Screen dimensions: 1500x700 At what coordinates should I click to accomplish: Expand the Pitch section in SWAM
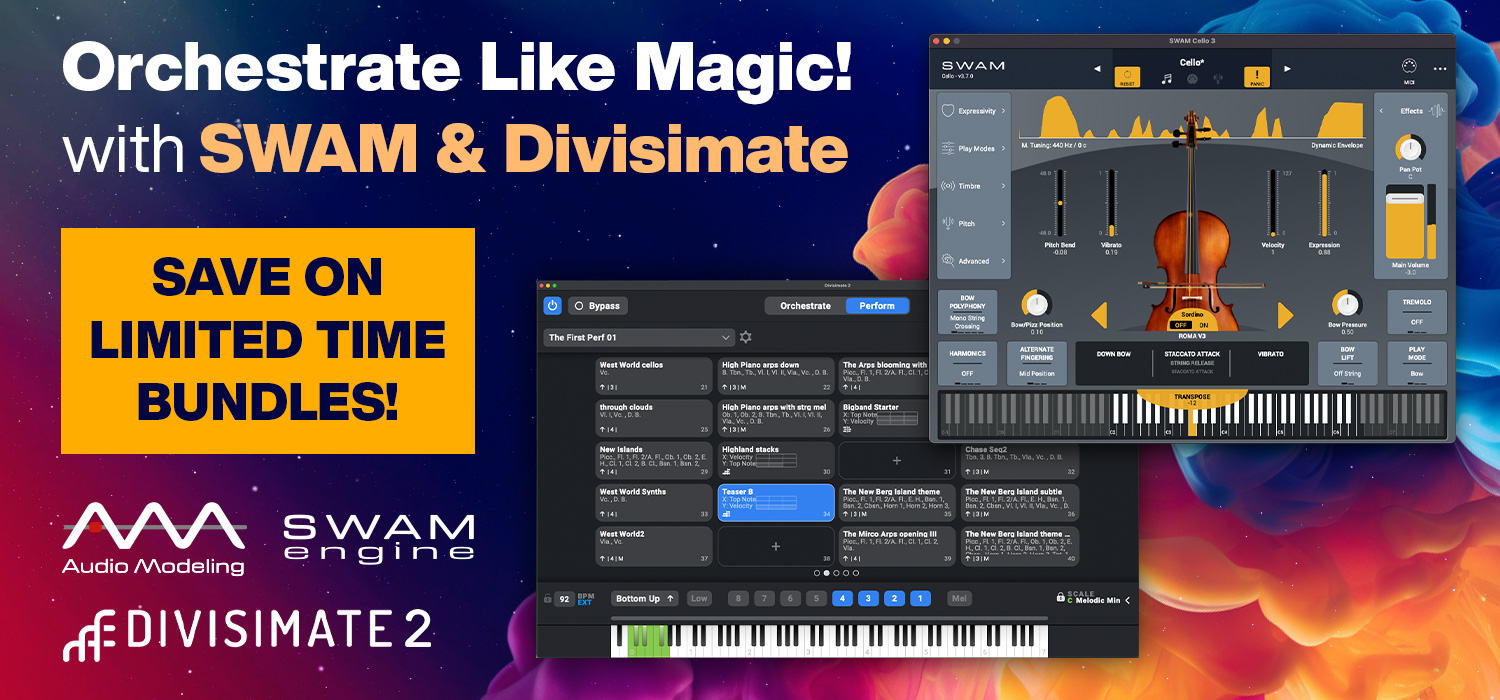click(x=975, y=223)
